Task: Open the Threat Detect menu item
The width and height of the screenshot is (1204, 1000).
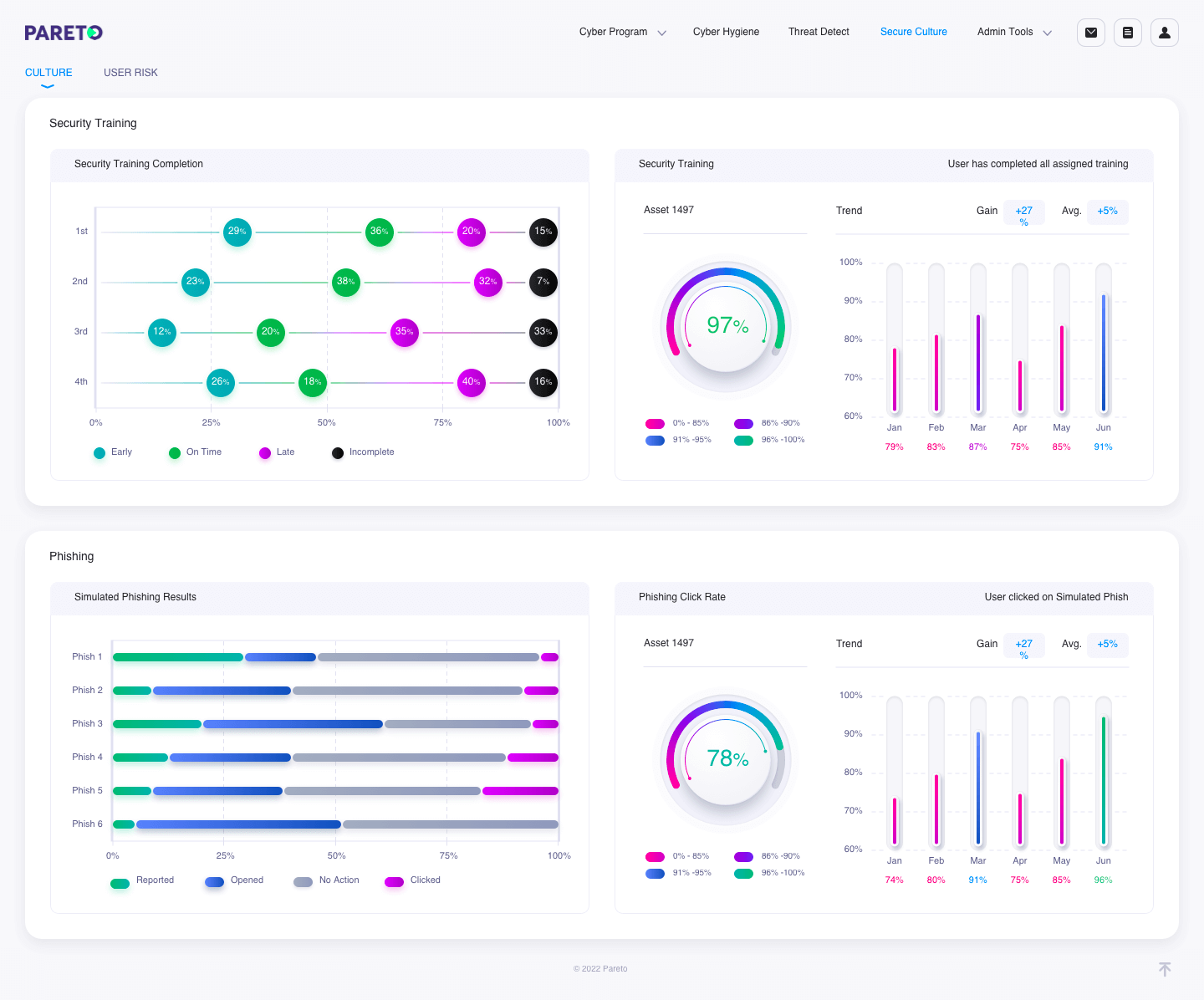Action: pos(819,32)
